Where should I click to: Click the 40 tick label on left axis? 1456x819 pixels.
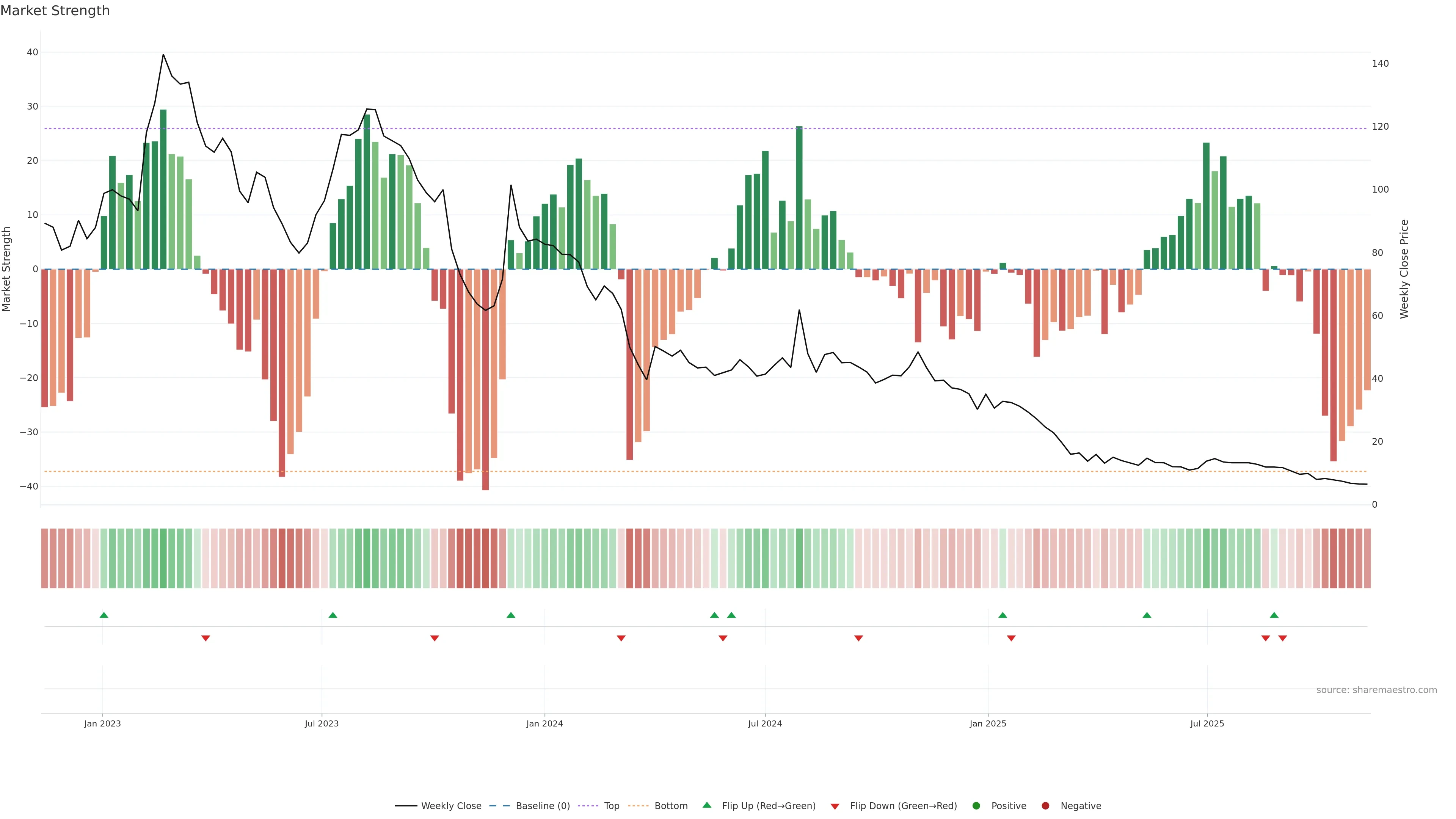point(32,53)
